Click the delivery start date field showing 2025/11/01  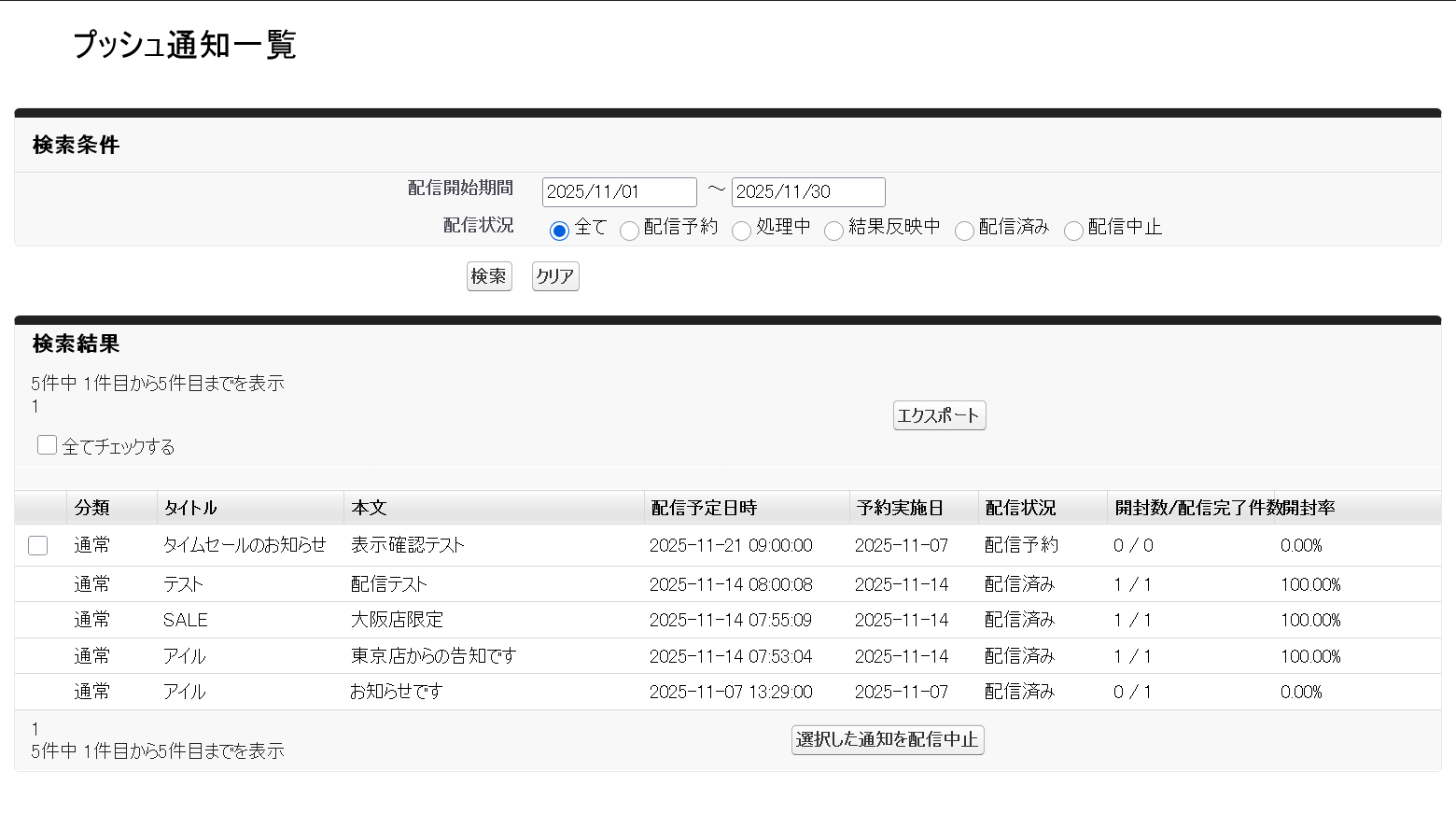(619, 191)
